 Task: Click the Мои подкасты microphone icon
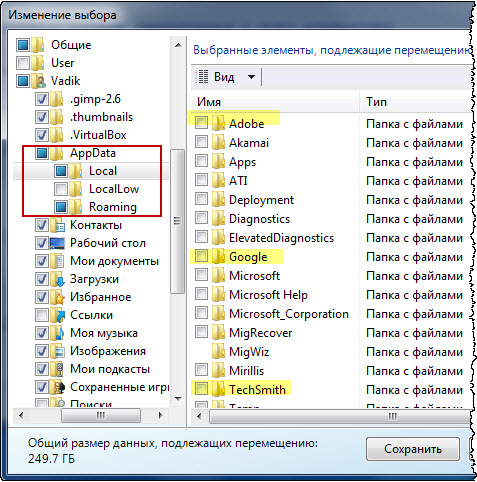pos(57,369)
